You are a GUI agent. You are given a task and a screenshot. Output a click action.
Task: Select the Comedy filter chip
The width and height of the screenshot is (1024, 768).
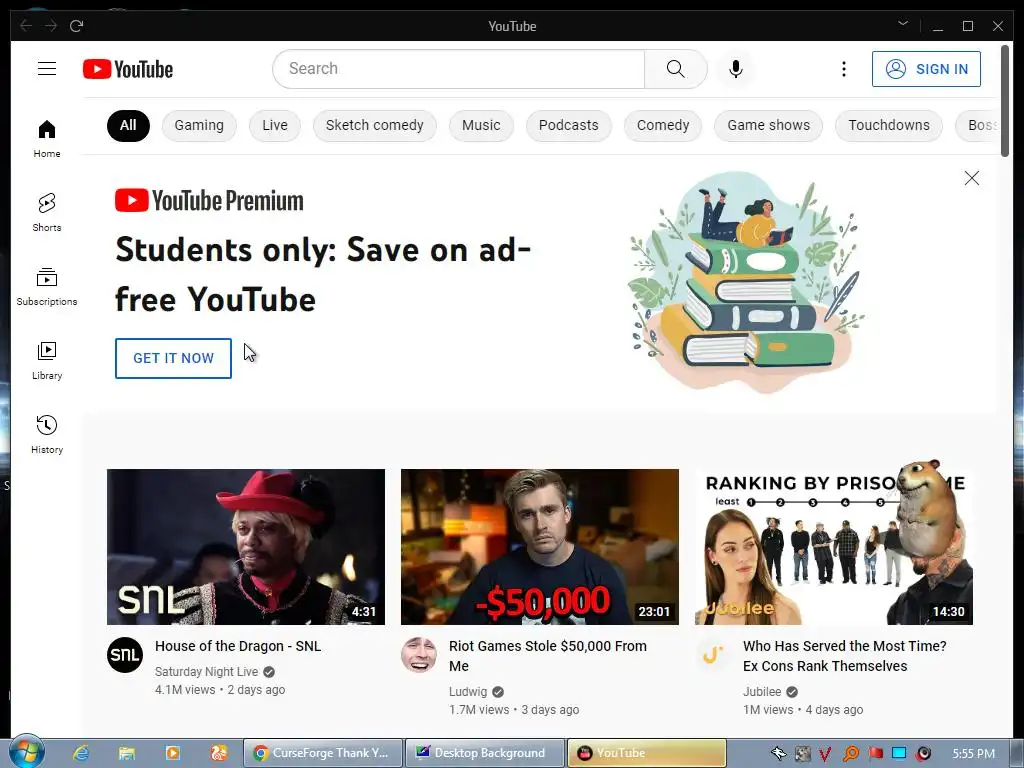tap(663, 125)
